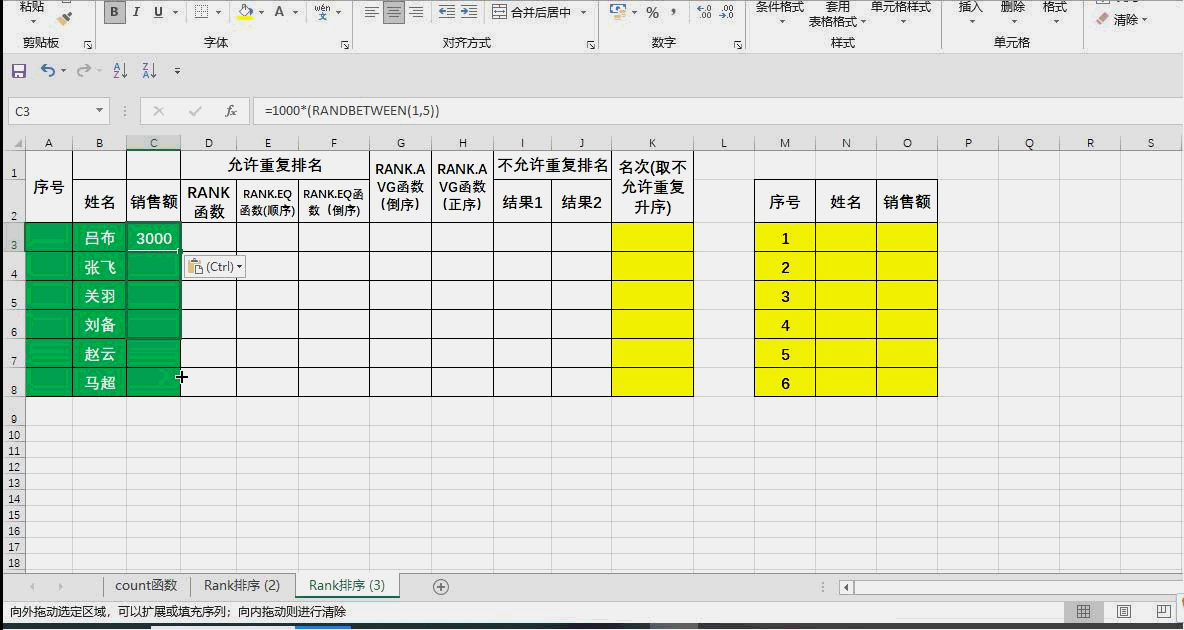Click the font color A icon
1184x630 pixels.
pos(279,11)
